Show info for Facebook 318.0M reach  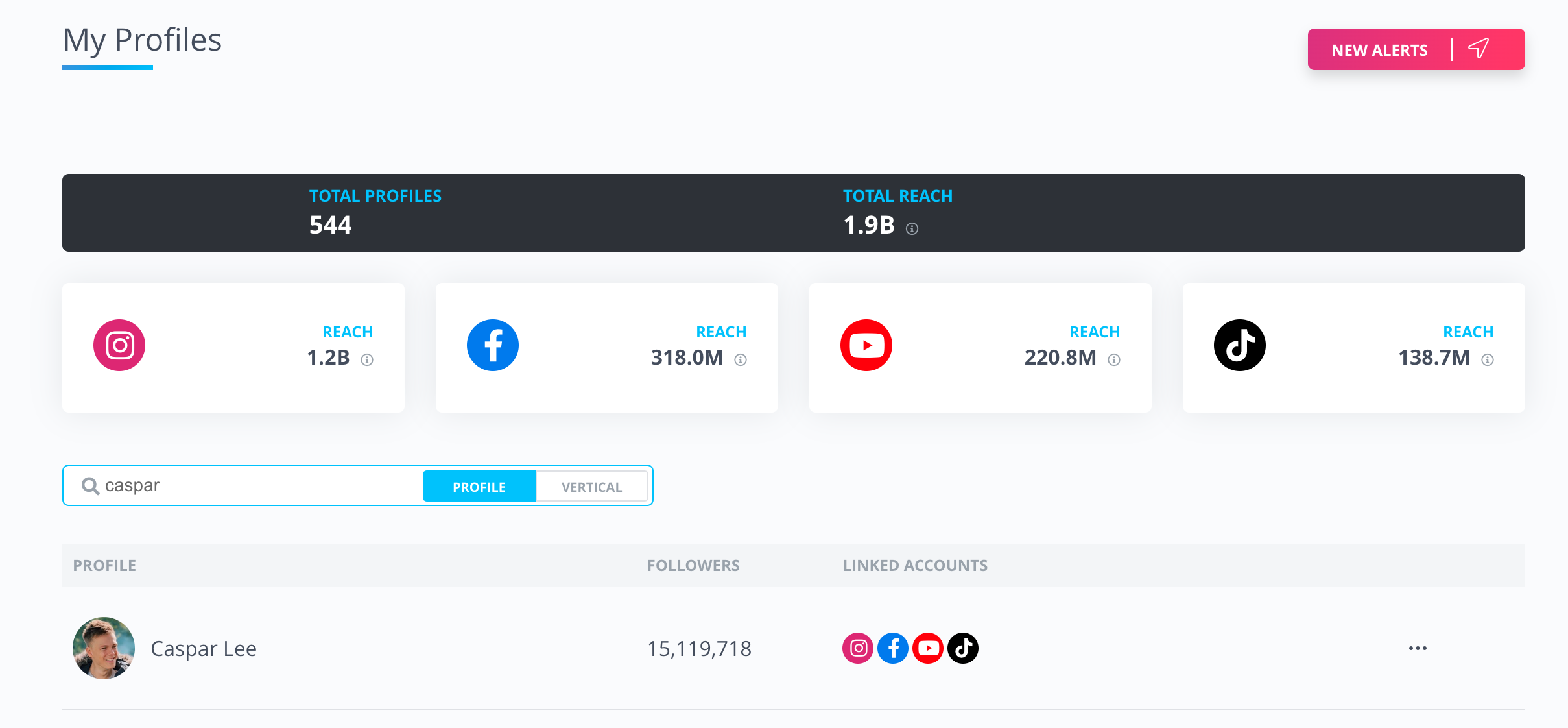(741, 359)
